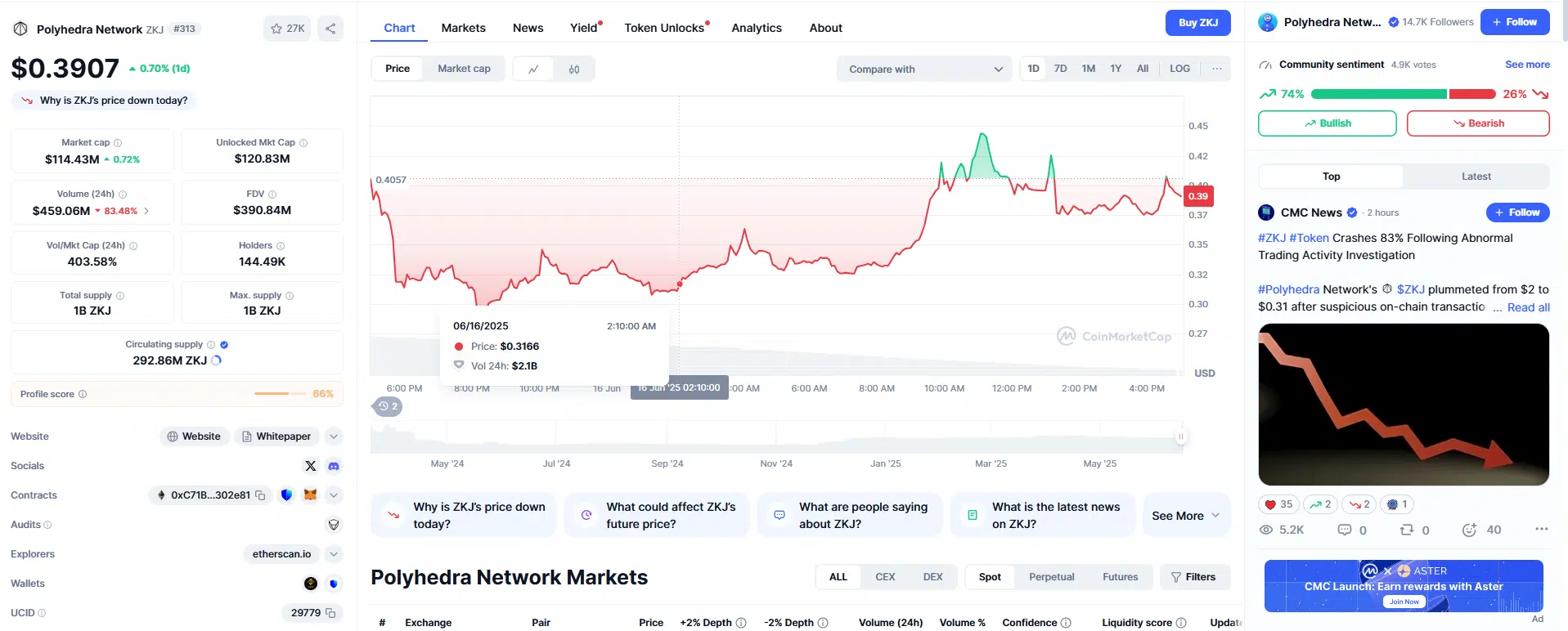Open the Yield tab
This screenshot has width=1568, height=631.
pos(584,28)
